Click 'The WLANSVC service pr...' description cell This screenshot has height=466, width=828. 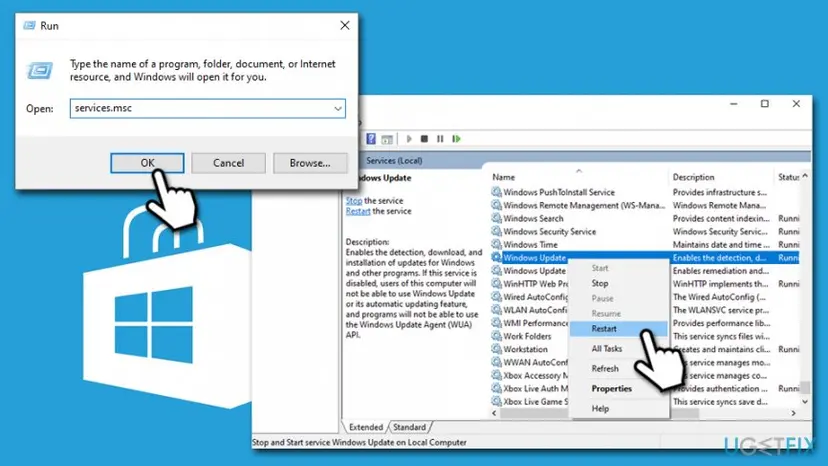pyautogui.click(x=721, y=310)
